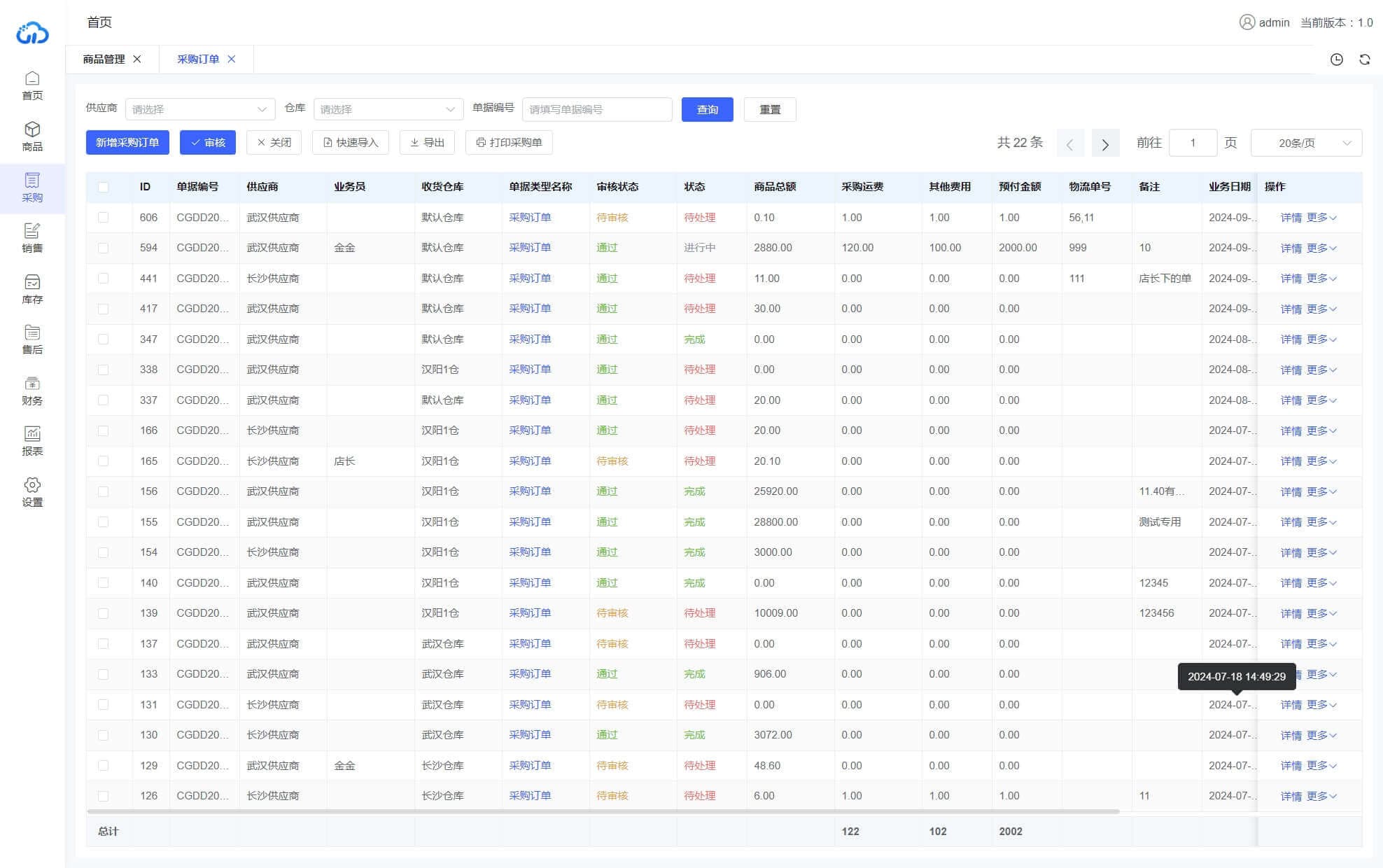Check the row checkbox for ID 139
The image size is (1383, 868).
coord(104,613)
